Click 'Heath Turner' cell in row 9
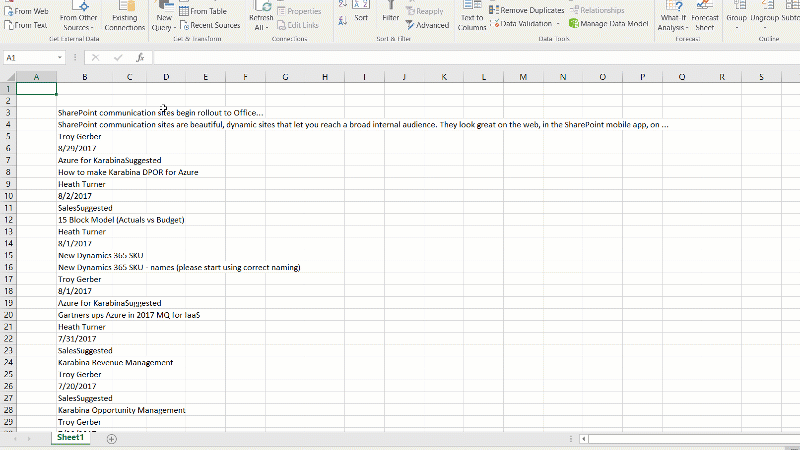 click(x=82, y=184)
